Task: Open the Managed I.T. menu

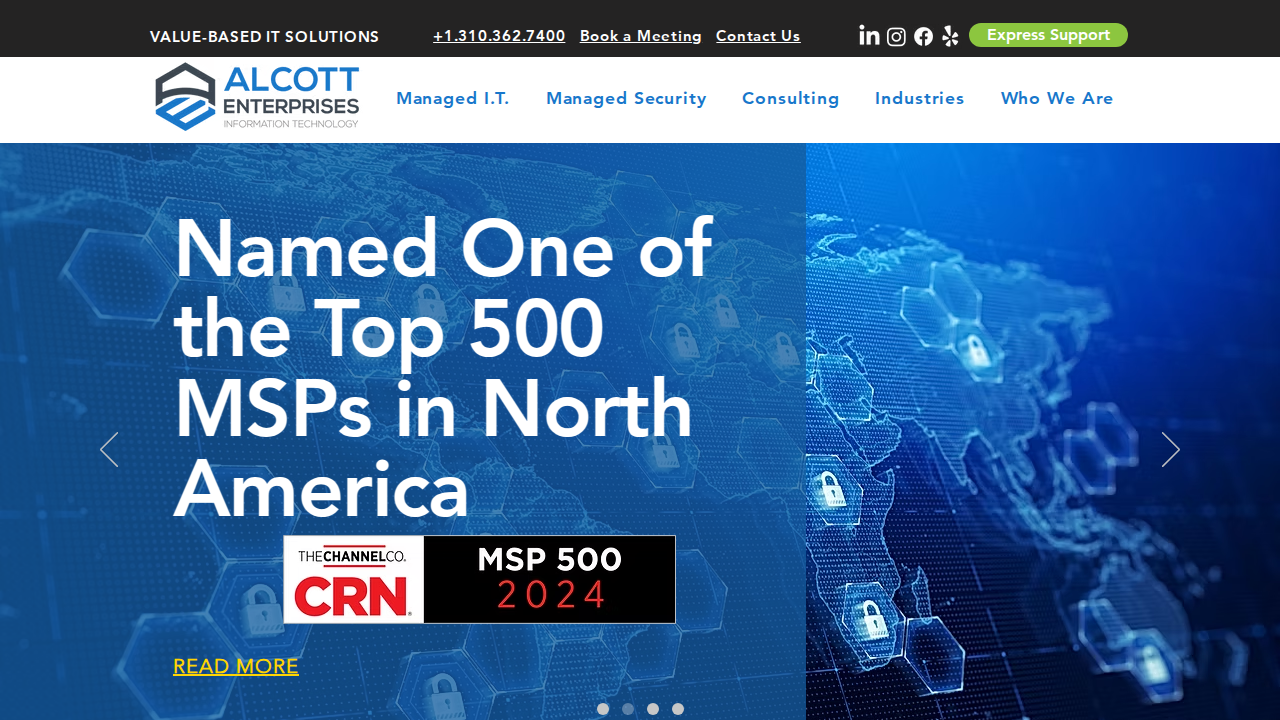Action: [453, 98]
